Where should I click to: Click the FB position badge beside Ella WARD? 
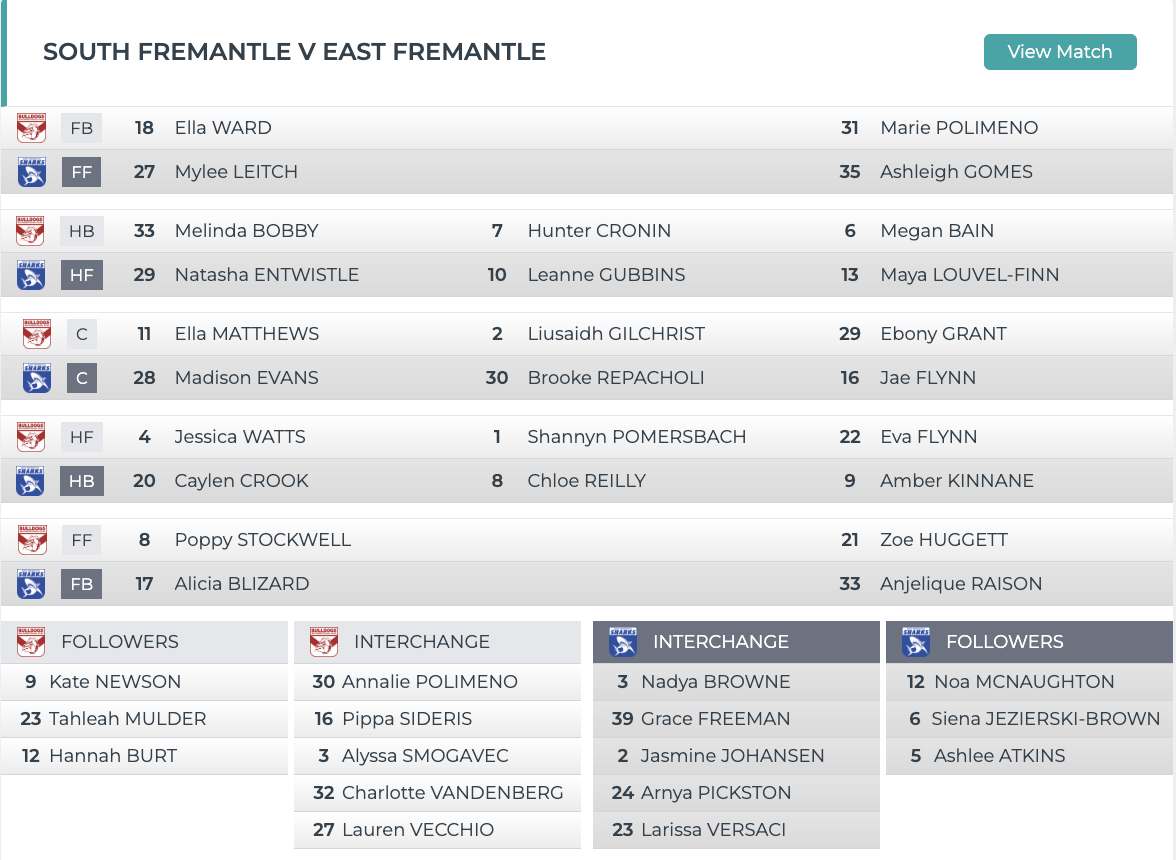point(82,128)
